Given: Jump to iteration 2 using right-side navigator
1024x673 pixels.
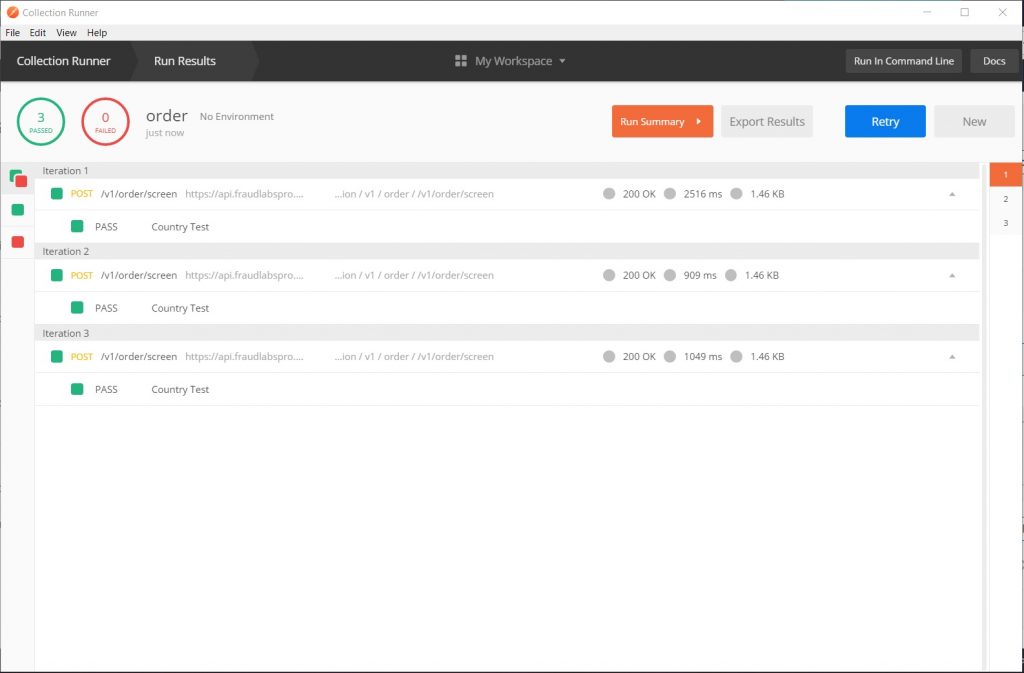Looking at the screenshot, I should point(1005,198).
